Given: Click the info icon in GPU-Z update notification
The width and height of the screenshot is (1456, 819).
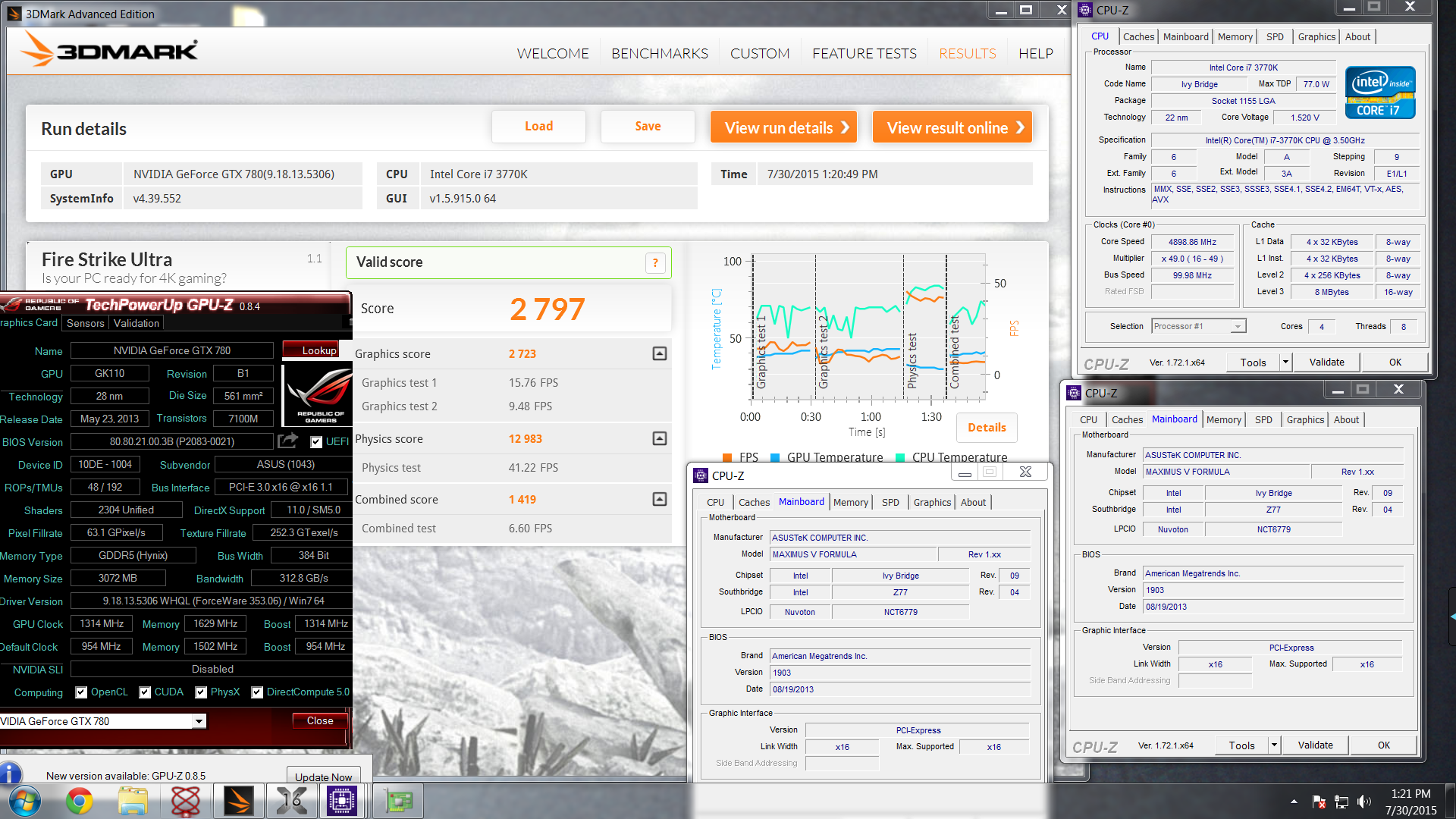Looking at the screenshot, I should pos(11,773).
